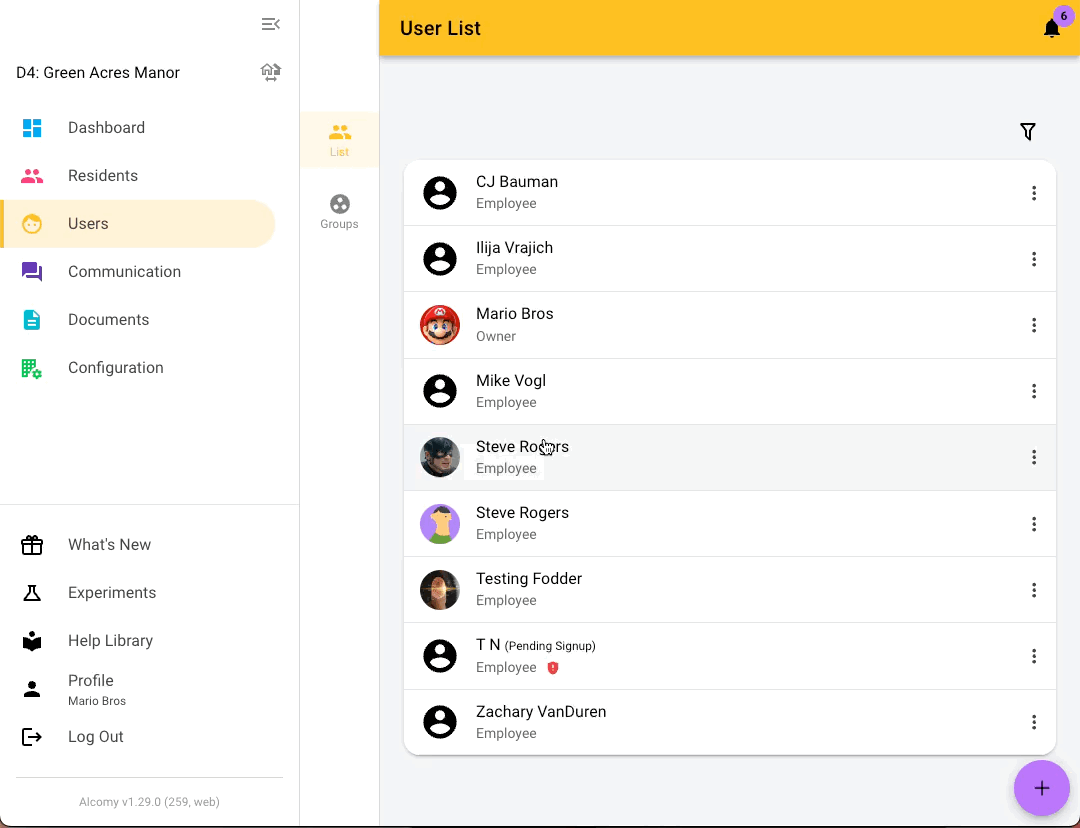Click D4: Green Acres Manor facility name
Image resolution: width=1080 pixels, height=828 pixels.
click(x=98, y=72)
